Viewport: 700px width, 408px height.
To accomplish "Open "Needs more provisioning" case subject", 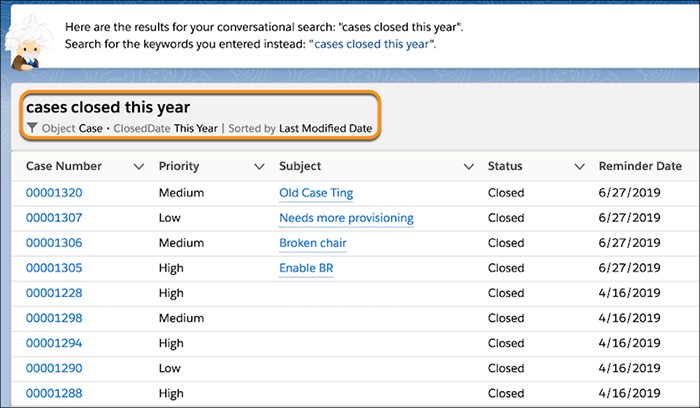I will coord(346,218).
